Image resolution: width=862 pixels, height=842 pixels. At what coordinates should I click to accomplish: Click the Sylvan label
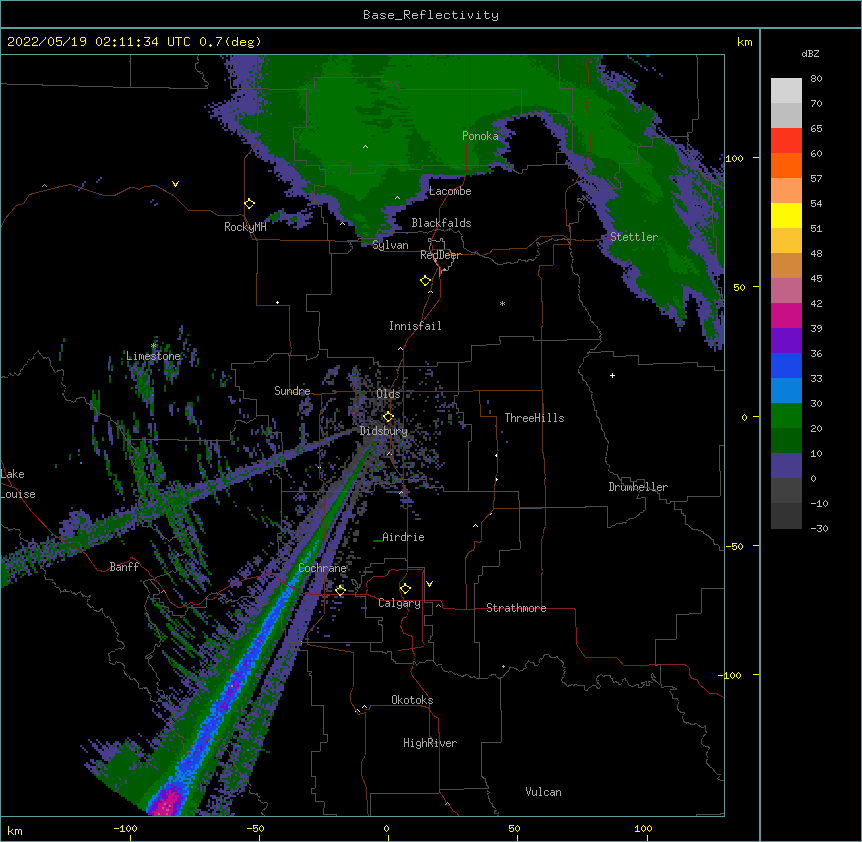pos(390,245)
